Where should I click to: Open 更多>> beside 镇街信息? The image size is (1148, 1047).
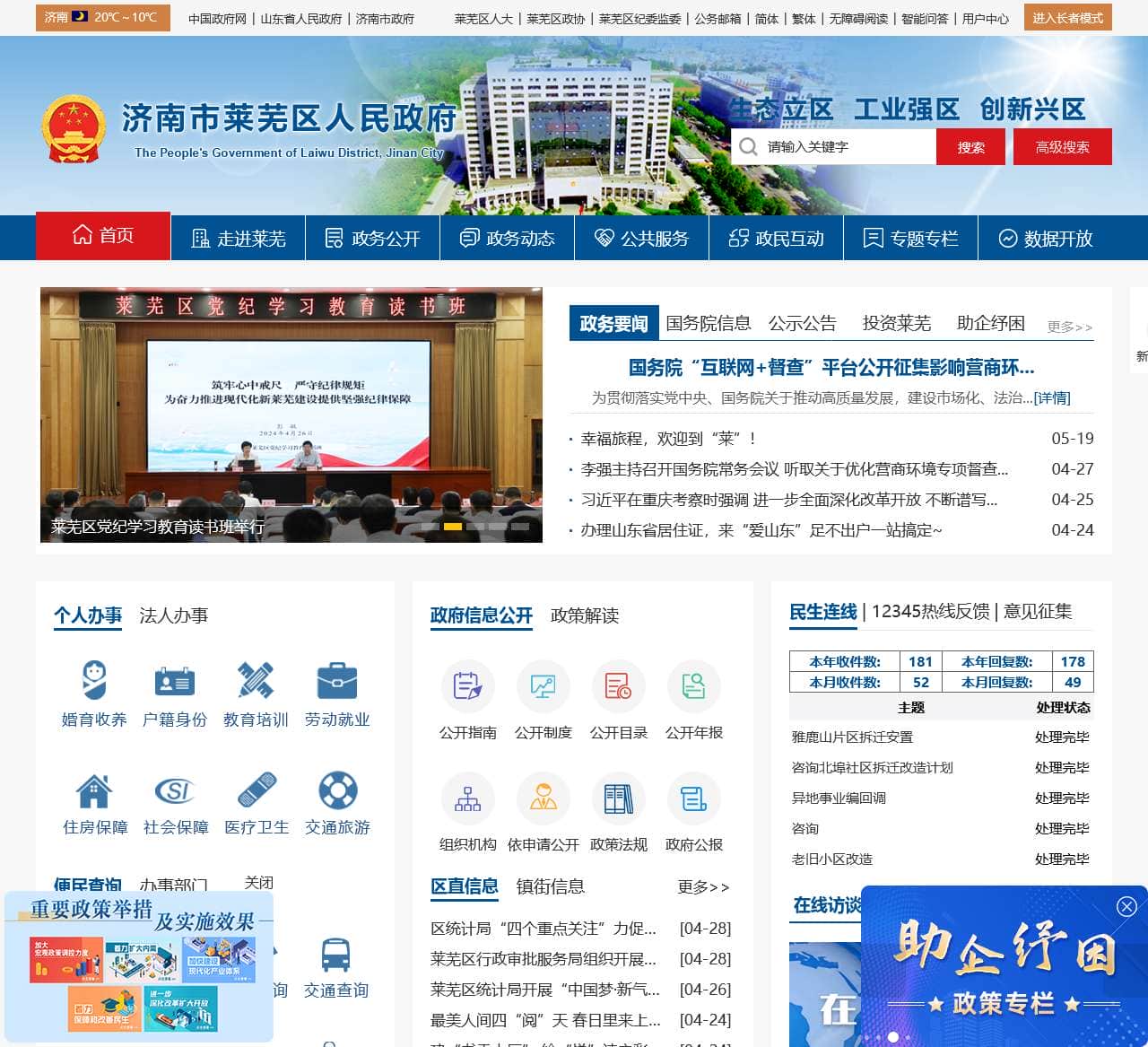[704, 887]
